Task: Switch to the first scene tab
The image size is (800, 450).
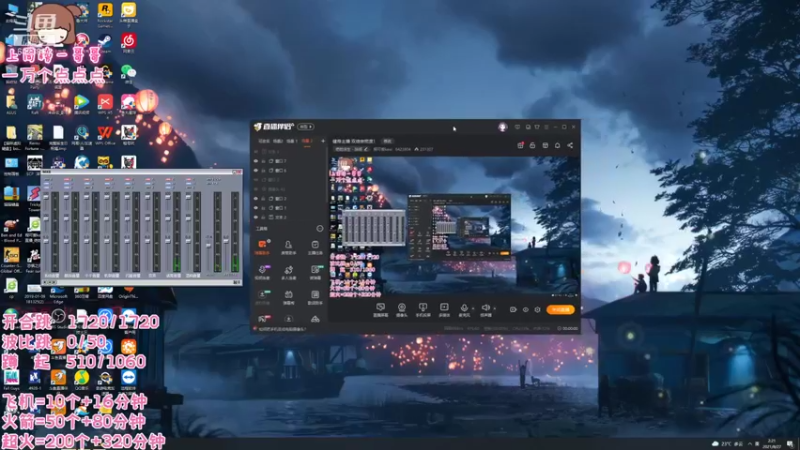Action: click(x=264, y=141)
